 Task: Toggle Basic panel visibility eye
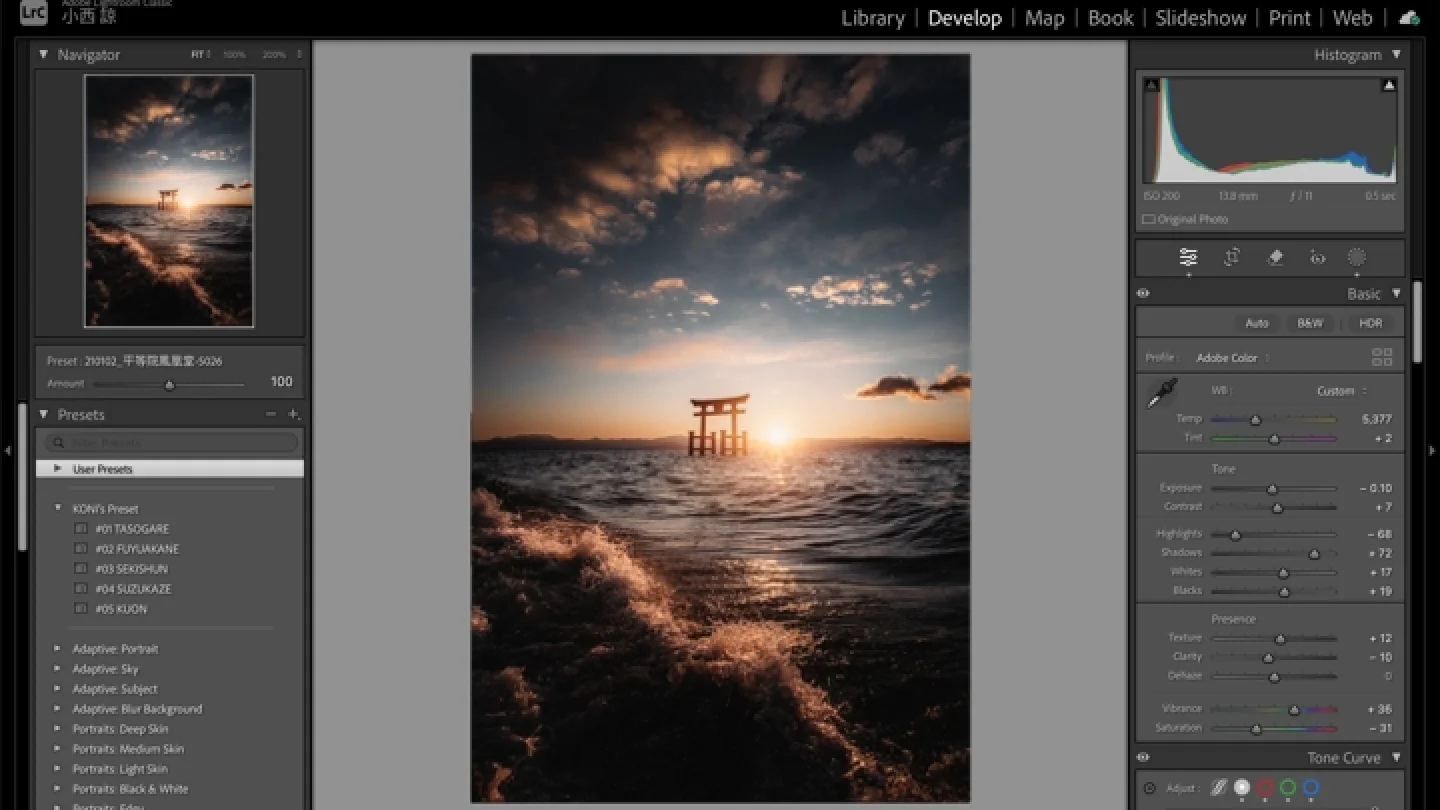(x=1143, y=293)
